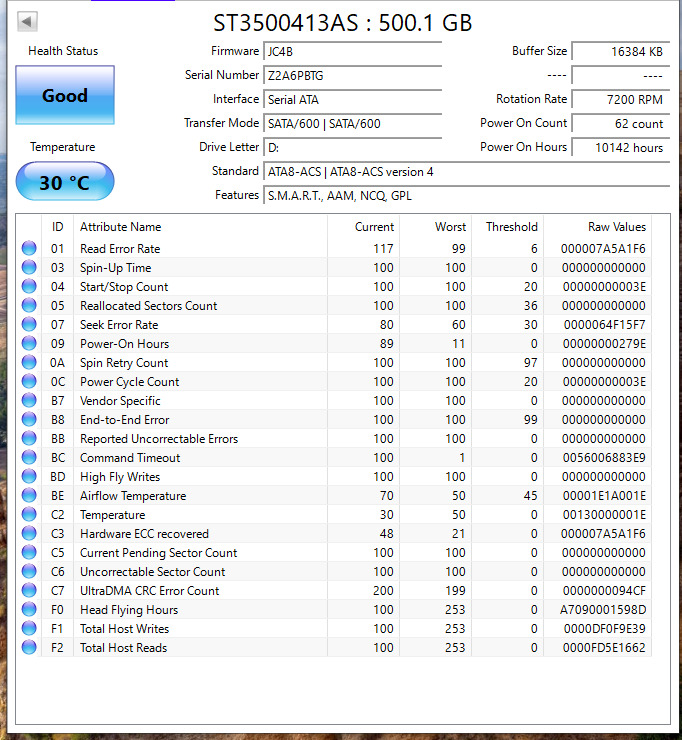The width and height of the screenshot is (682, 740).
Task: Click the Interface field Serial ATA
Action: 353,100
